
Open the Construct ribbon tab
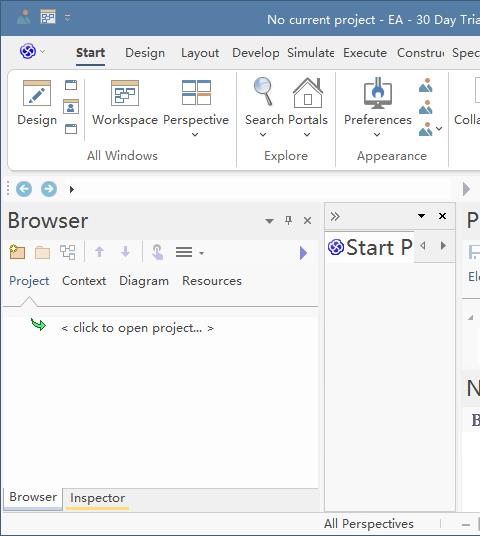pos(421,53)
